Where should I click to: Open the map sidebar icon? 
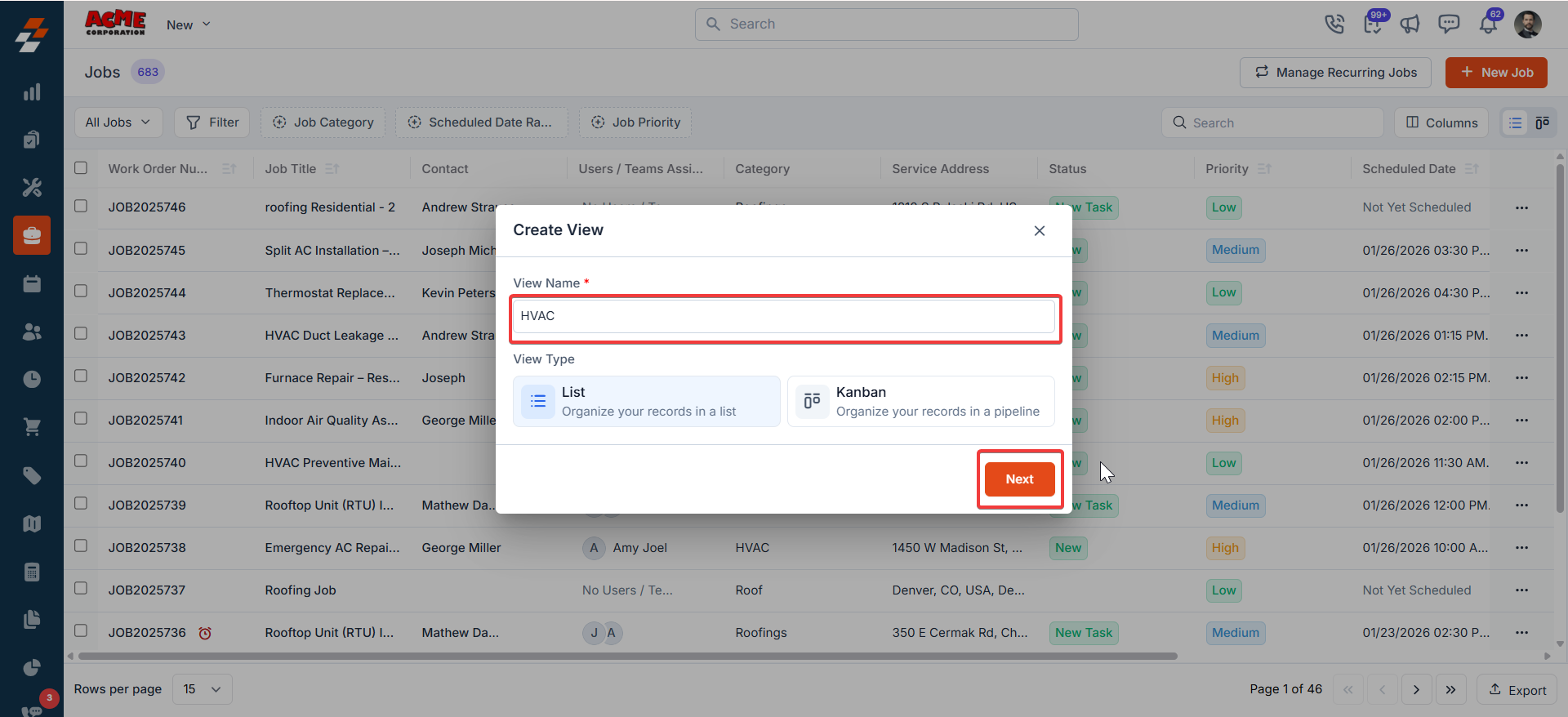pos(32,523)
